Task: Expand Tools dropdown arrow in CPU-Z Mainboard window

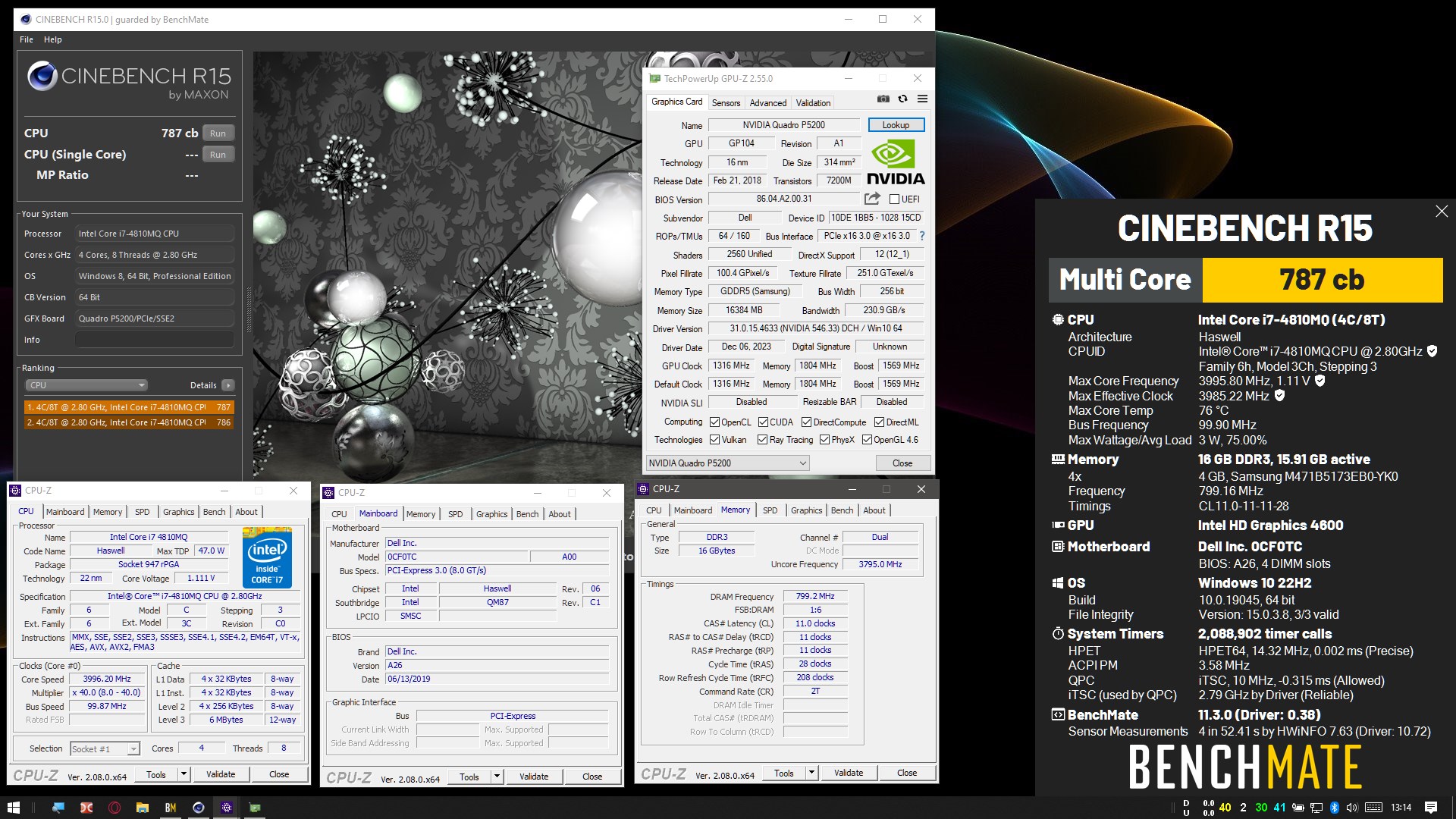Action: pyautogui.click(x=497, y=777)
